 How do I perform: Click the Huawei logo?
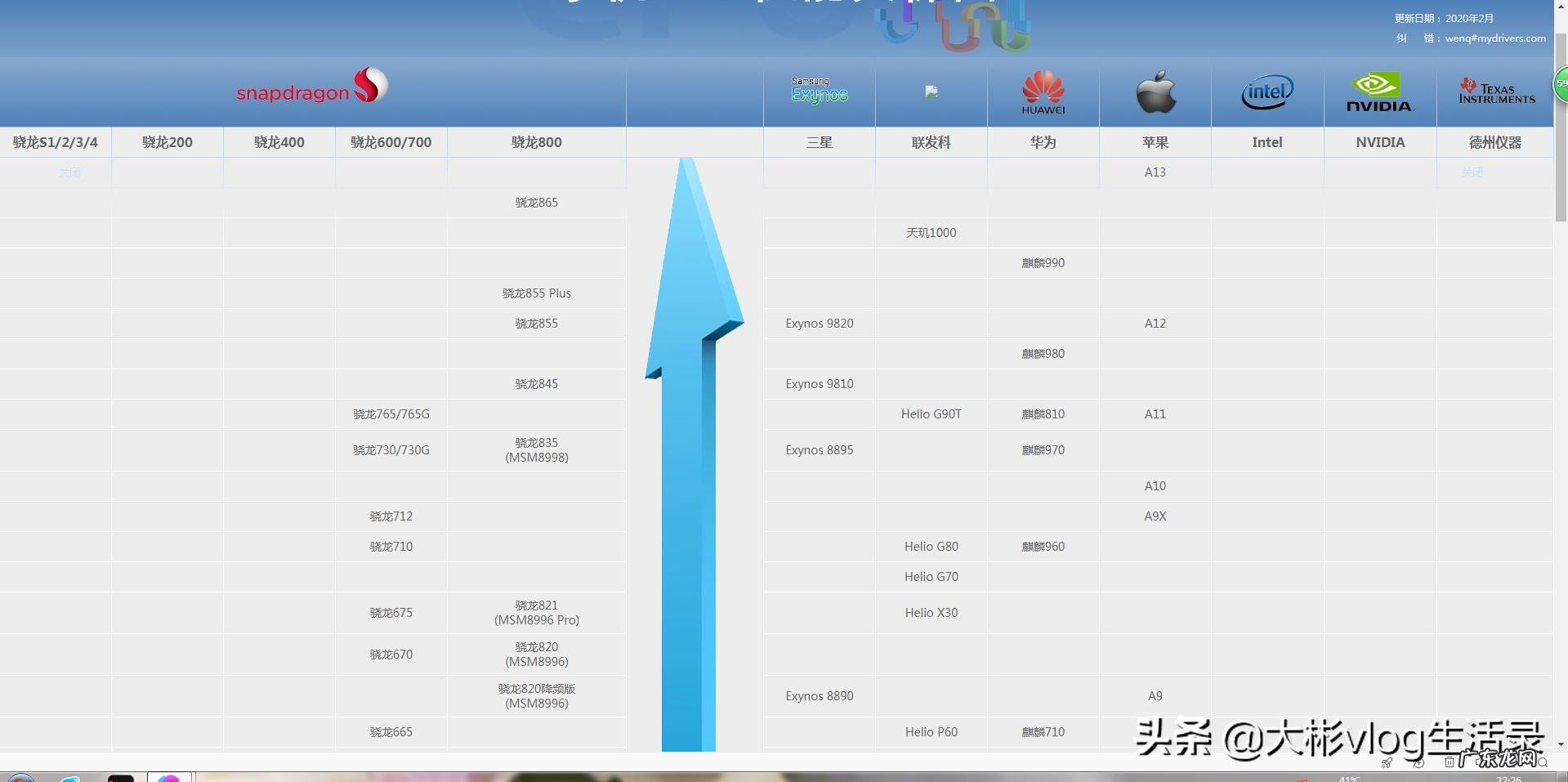[1043, 92]
